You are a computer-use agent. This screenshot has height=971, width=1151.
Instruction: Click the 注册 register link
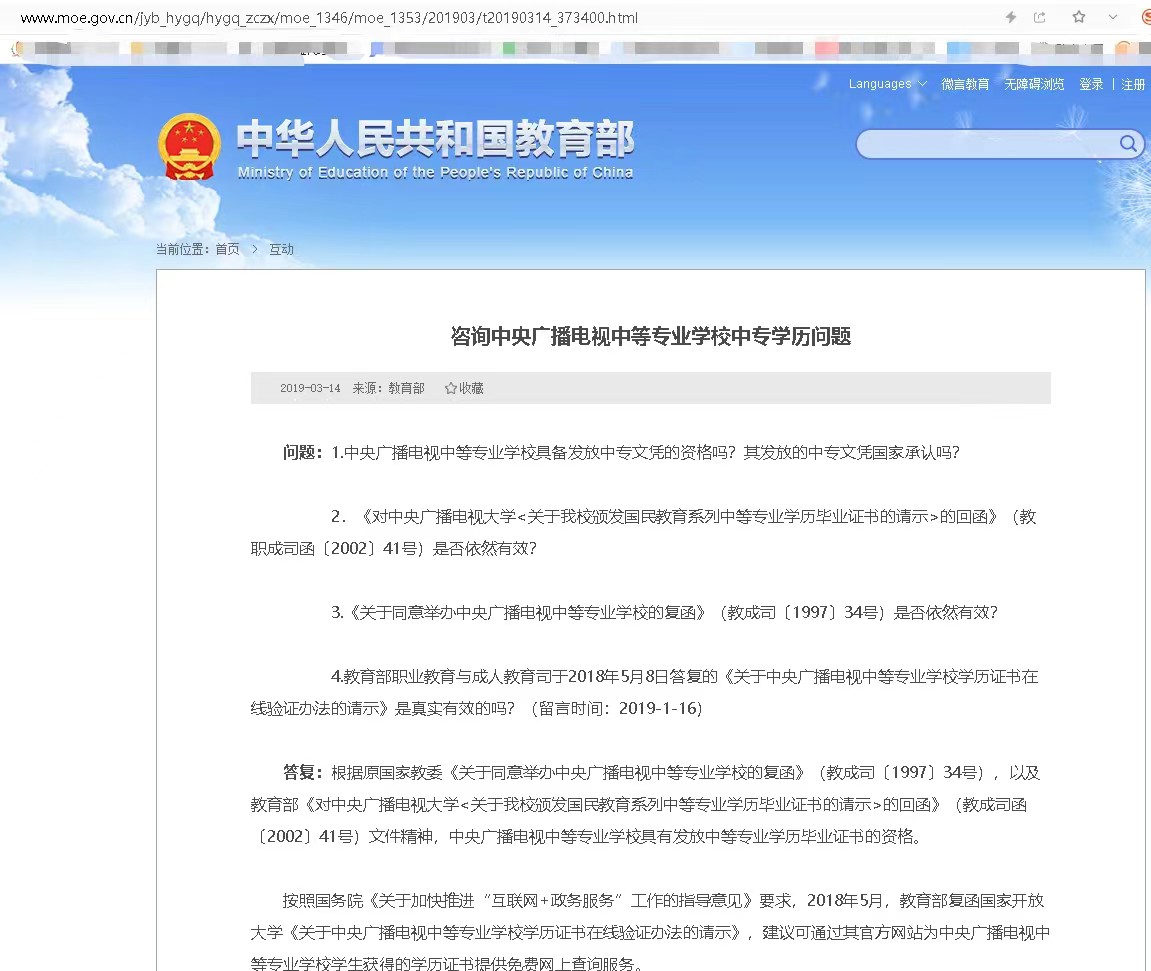[1133, 84]
